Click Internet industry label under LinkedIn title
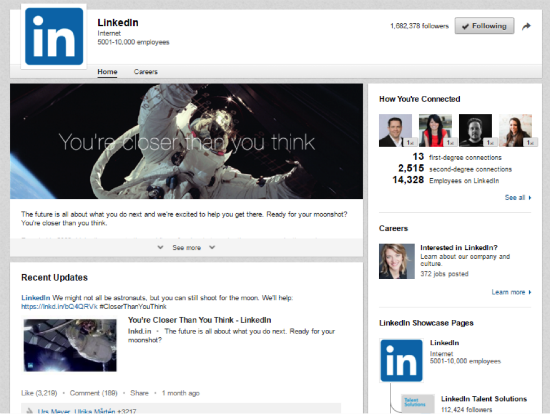This screenshot has height=414, width=550. coord(109,33)
